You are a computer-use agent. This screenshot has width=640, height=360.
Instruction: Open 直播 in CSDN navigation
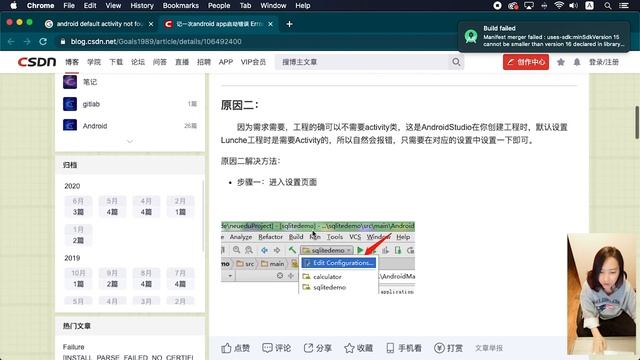(182, 62)
